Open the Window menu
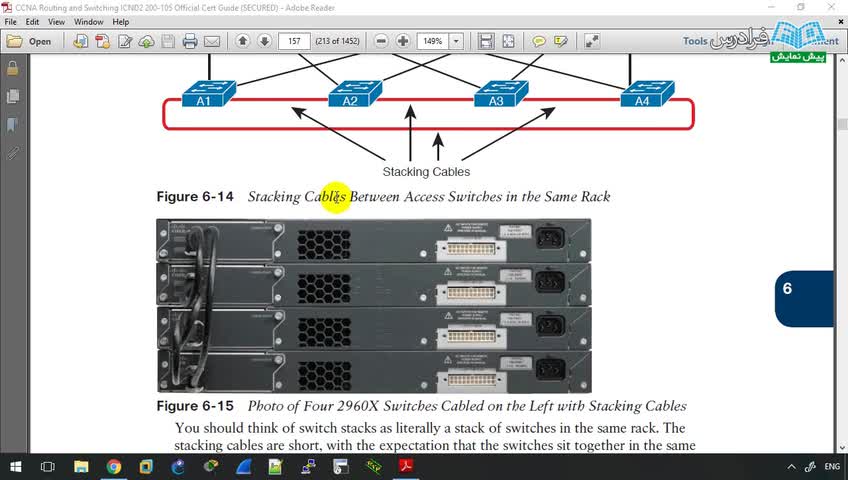 pyautogui.click(x=89, y=22)
